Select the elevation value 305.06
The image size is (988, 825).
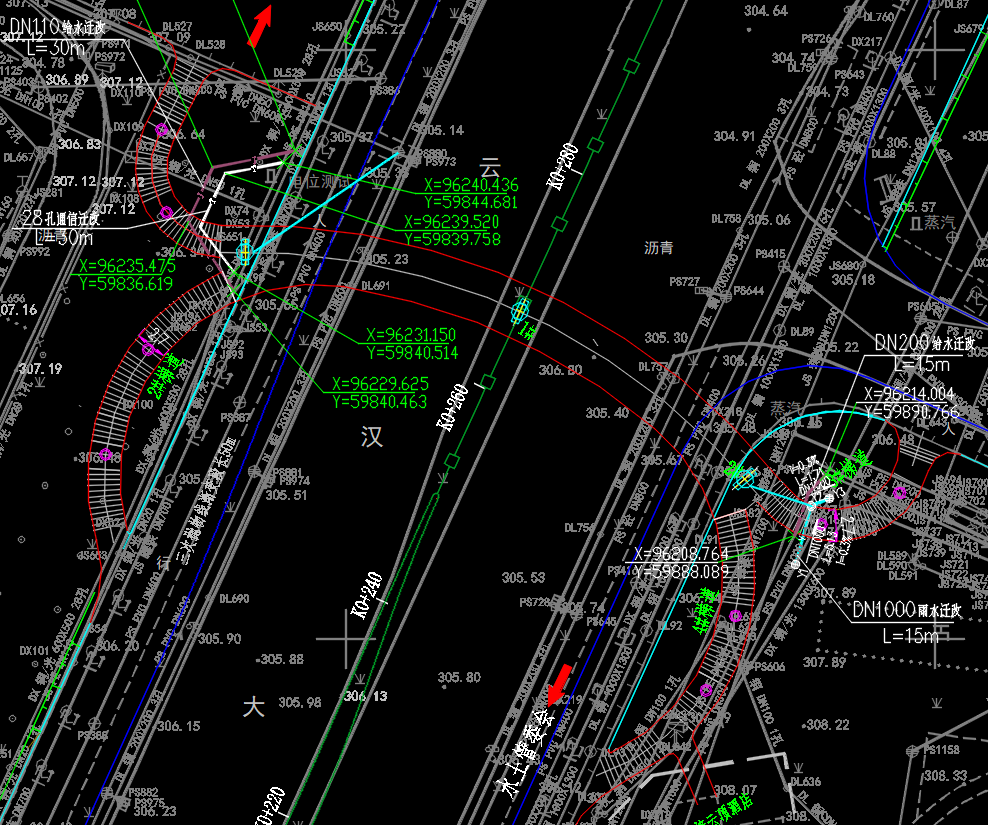coord(769,220)
